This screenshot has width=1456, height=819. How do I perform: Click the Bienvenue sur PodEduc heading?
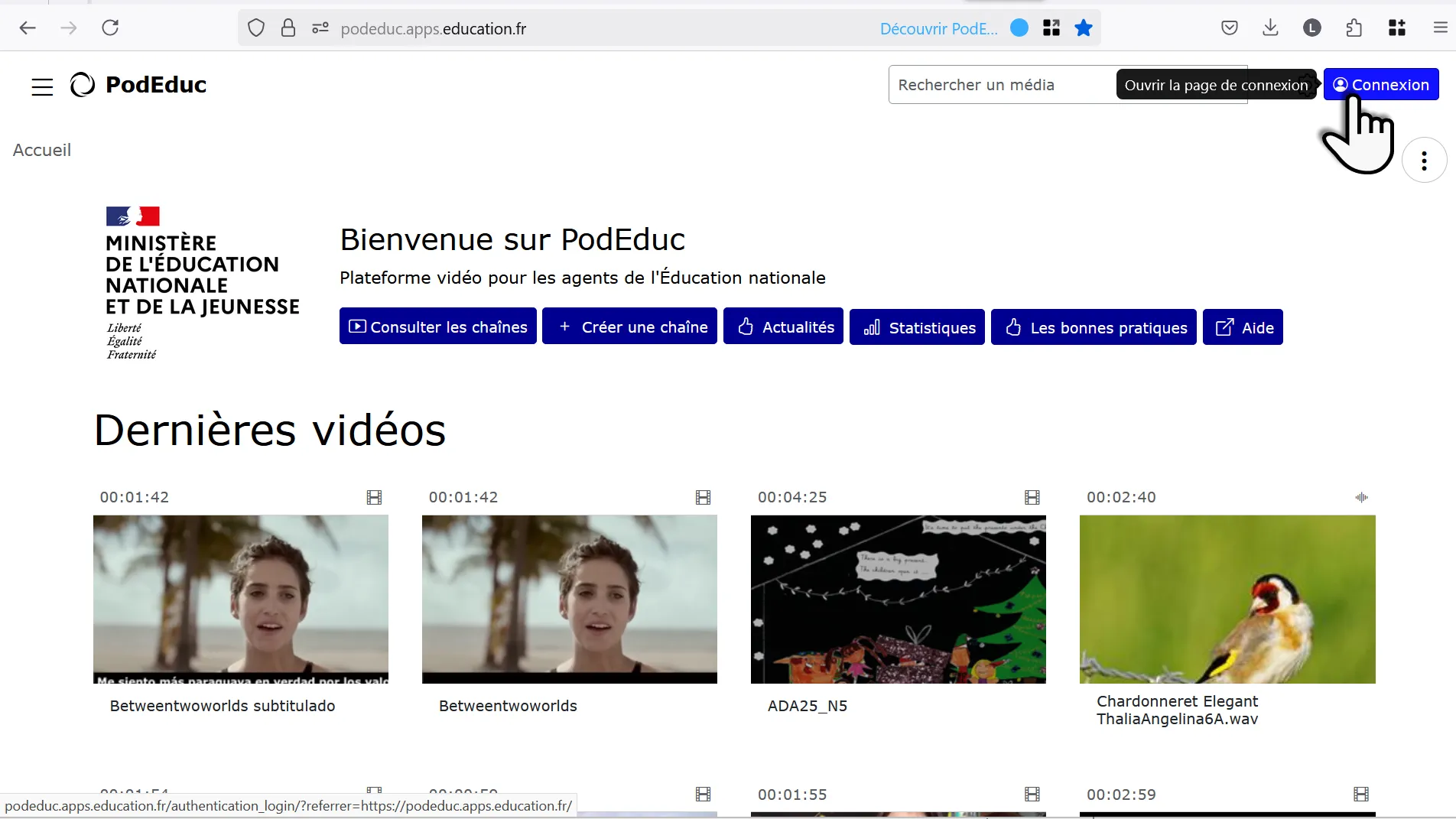click(x=512, y=239)
